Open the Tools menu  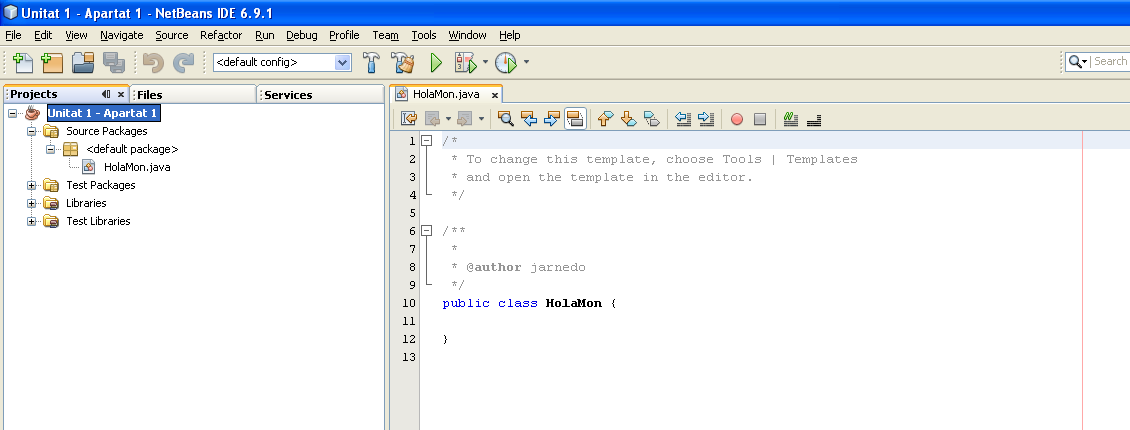point(424,35)
